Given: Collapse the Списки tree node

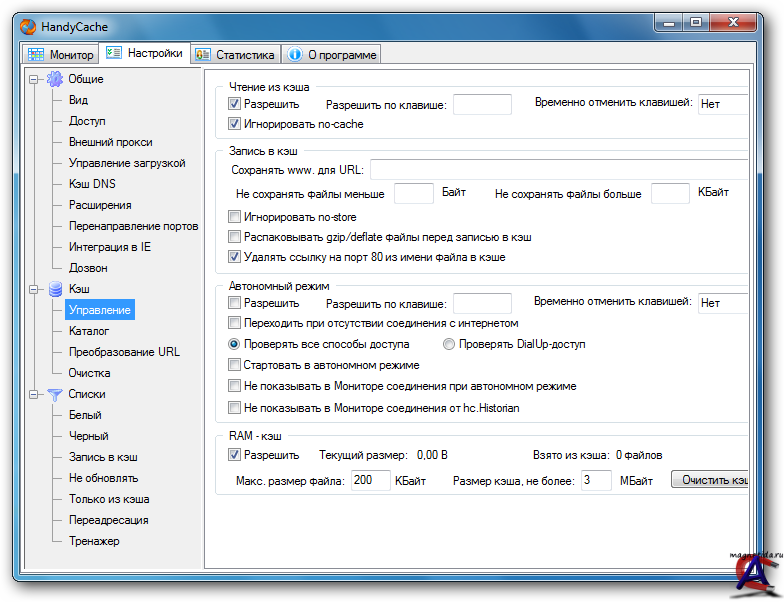Looking at the screenshot, I should tap(35, 394).
